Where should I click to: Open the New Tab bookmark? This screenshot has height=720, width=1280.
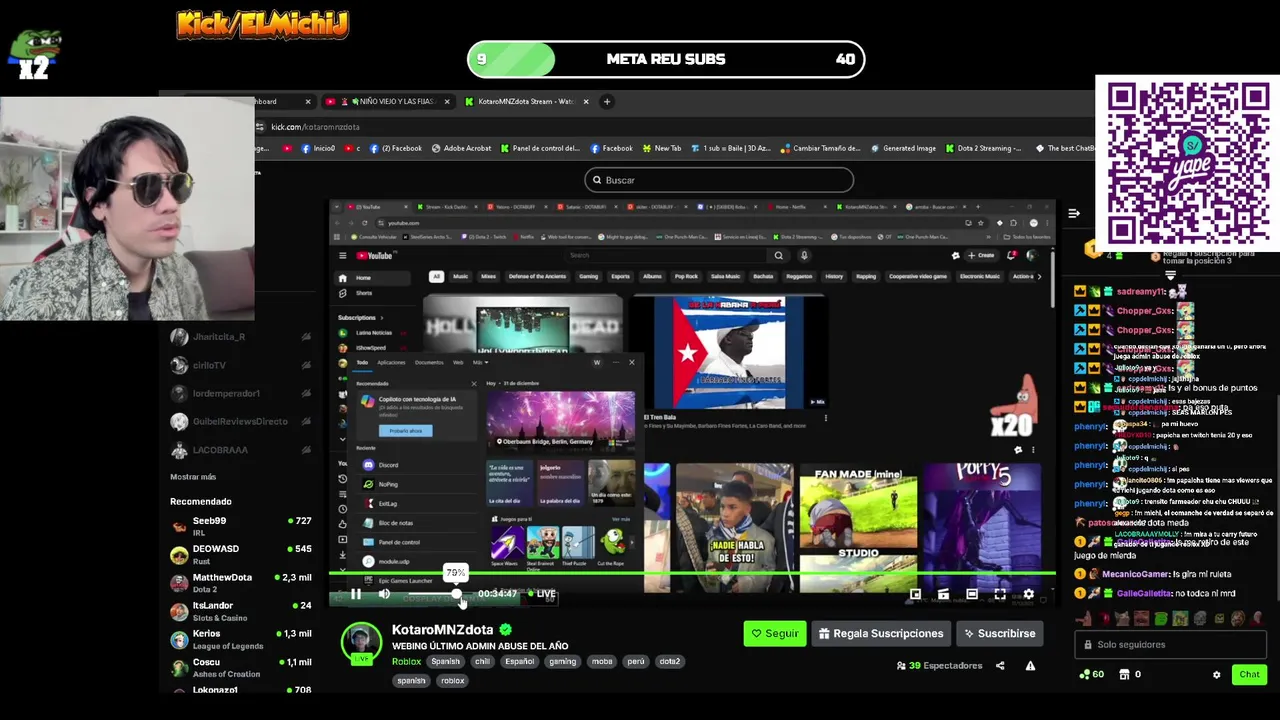click(x=662, y=148)
